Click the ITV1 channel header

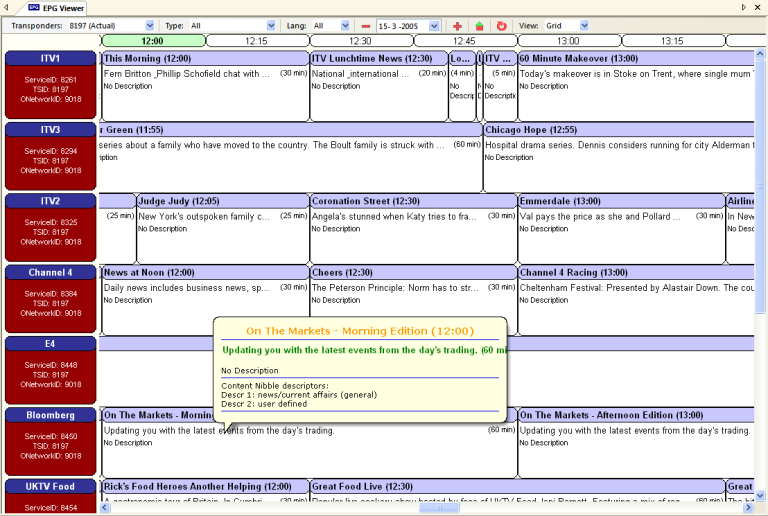click(50, 58)
